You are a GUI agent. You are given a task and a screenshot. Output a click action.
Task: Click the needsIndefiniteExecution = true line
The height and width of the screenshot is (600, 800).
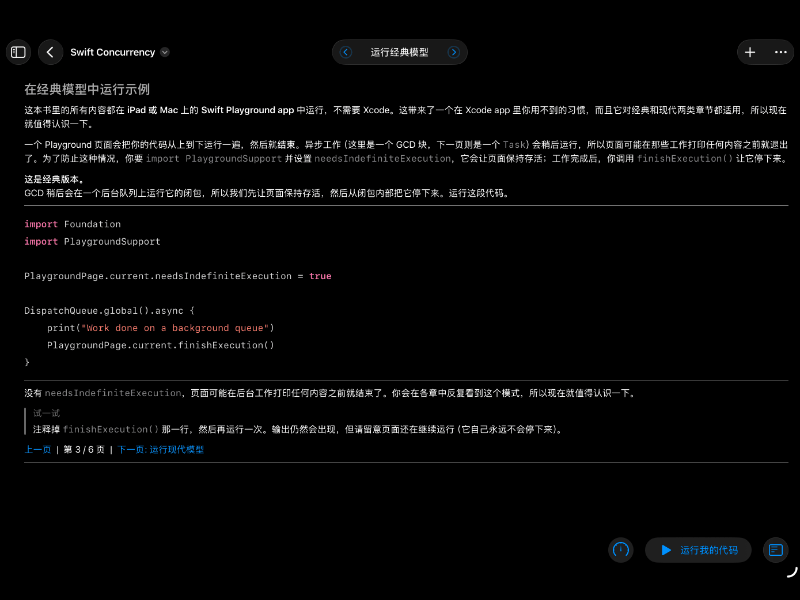click(178, 276)
